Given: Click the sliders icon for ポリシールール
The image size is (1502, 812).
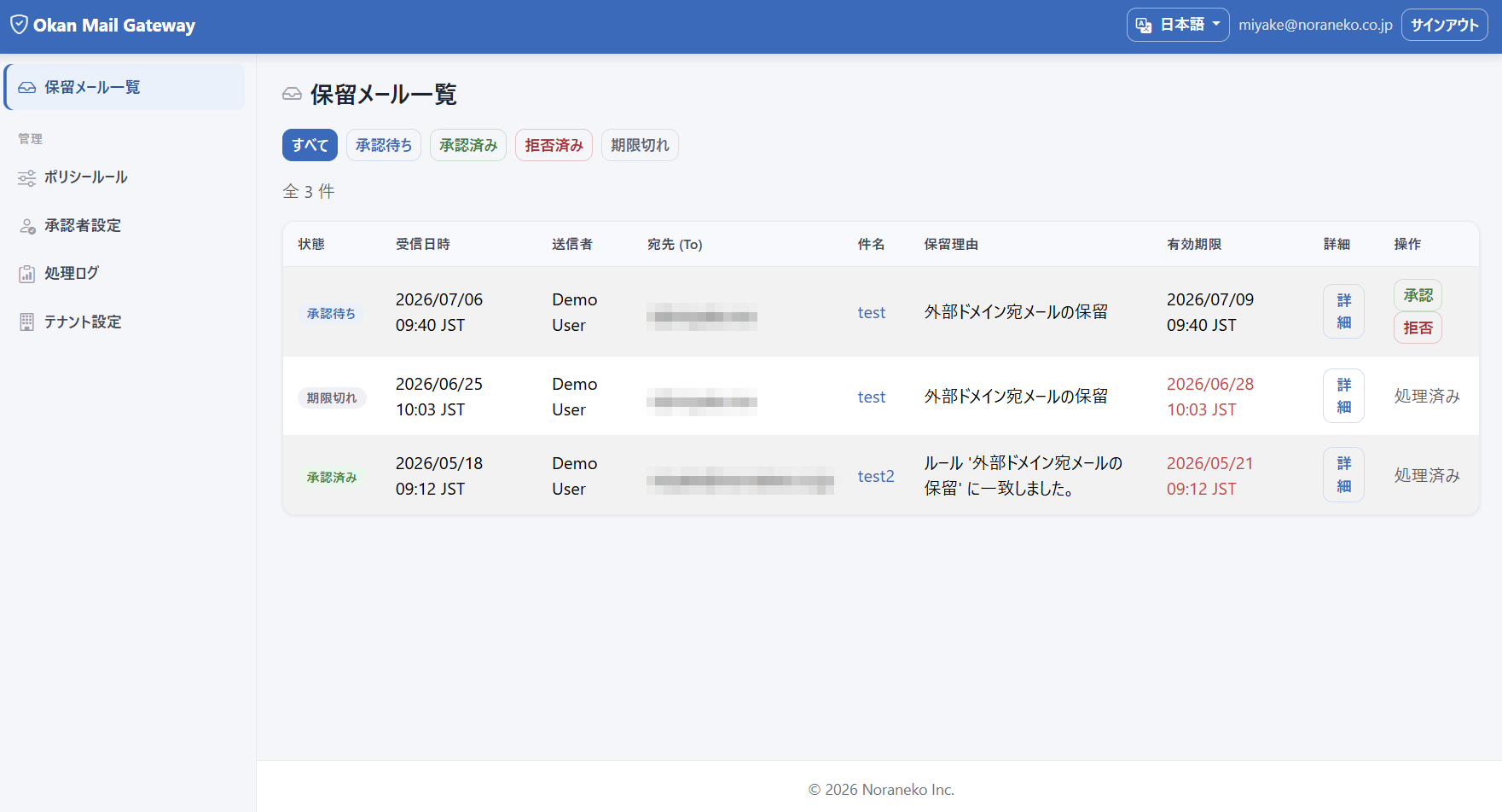Looking at the screenshot, I should (x=27, y=177).
